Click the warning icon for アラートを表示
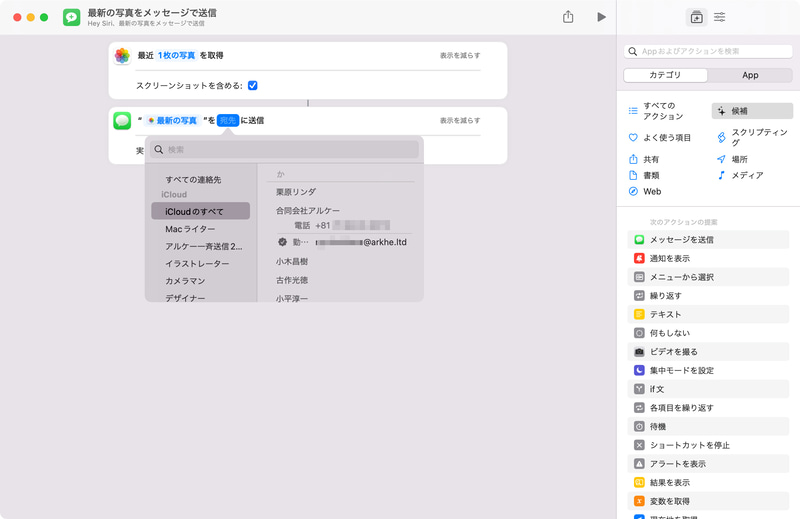The image size is (800, 519). point(639,463)
